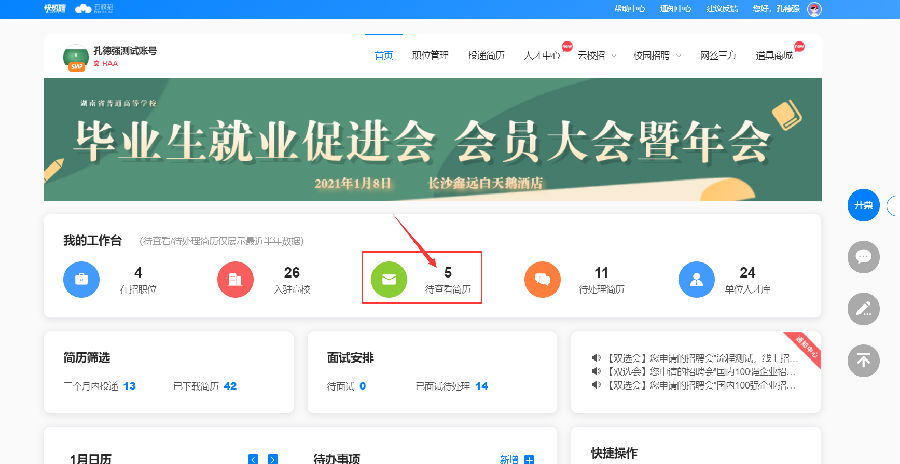This screenshot has width=900, height=464.
Task: Open the 投递简历 navigation tab
Action: pyautogui.click(x=486, y=56)
